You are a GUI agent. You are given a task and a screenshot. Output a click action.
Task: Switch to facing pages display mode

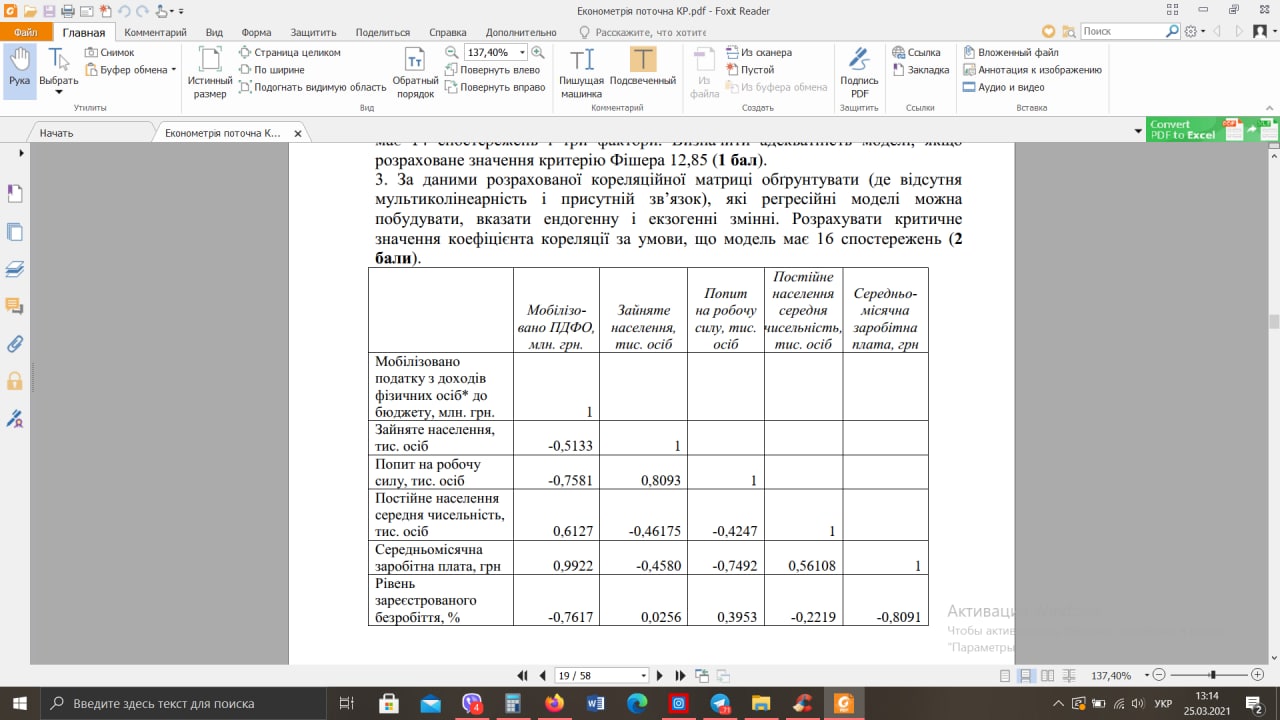coord(1047,676)
